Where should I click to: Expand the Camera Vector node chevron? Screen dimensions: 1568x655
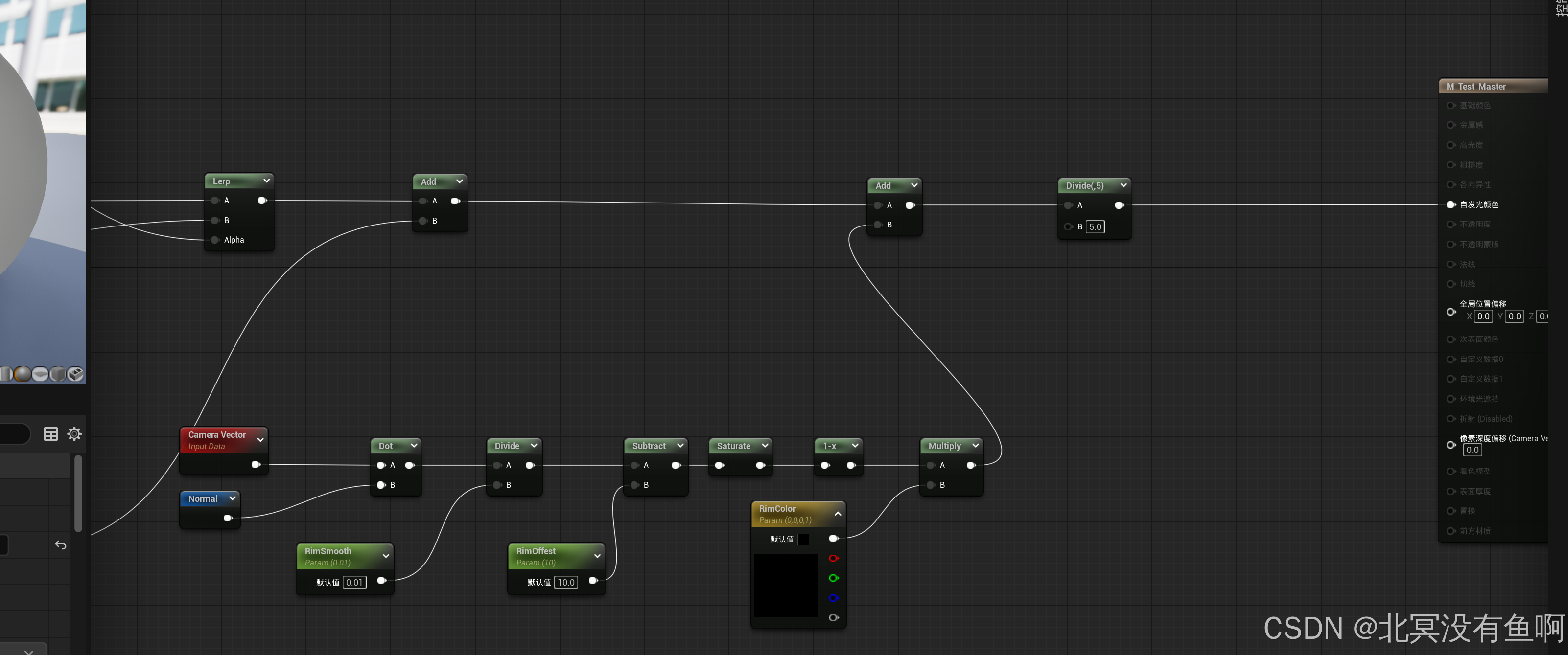[x=260, y=439]
